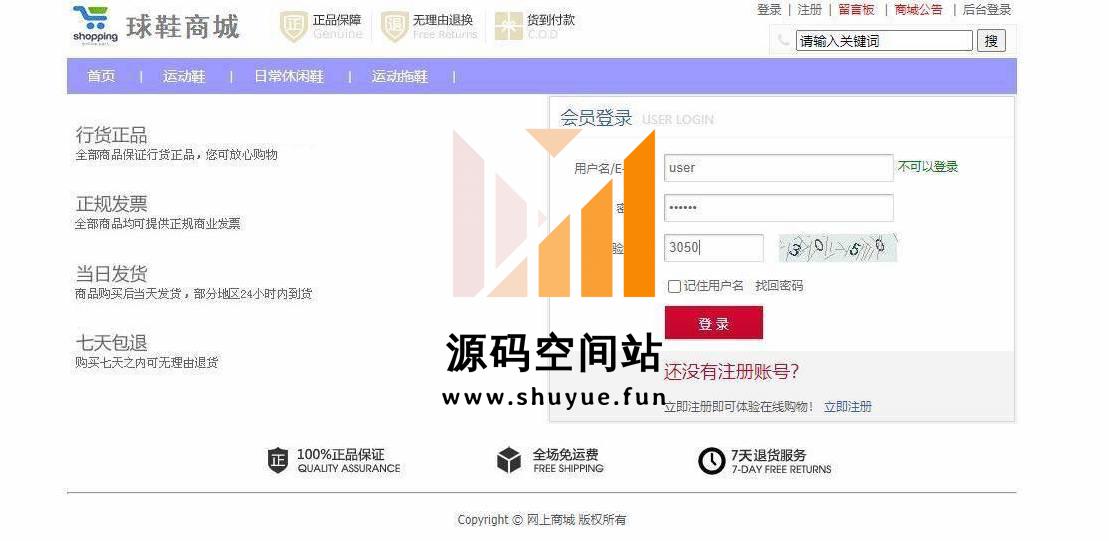1109x541 pixels.
Task: Open the 日常休闲鞋 category
Action: 289,76
